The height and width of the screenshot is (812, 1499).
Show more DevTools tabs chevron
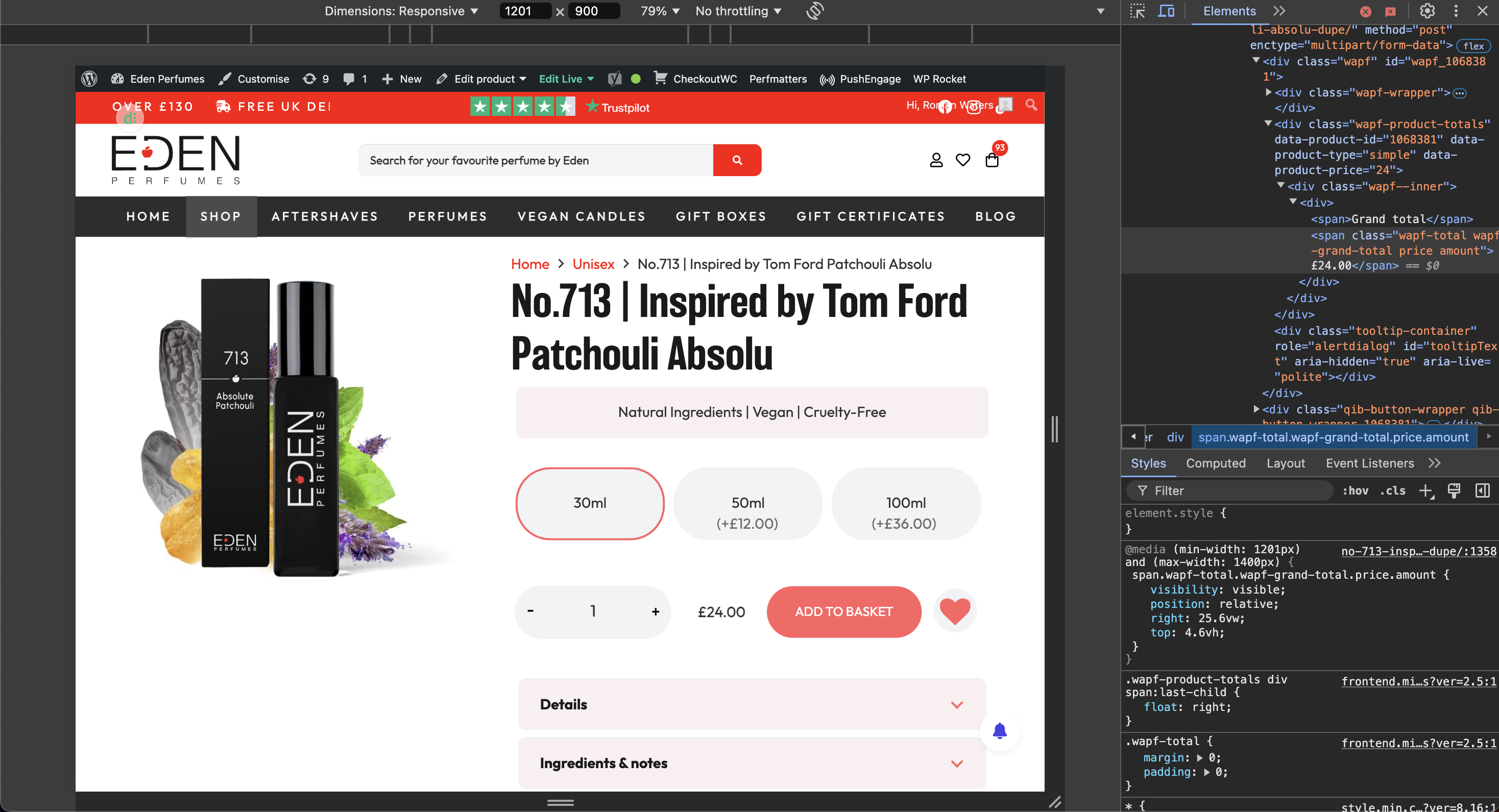click(1279, 11)
